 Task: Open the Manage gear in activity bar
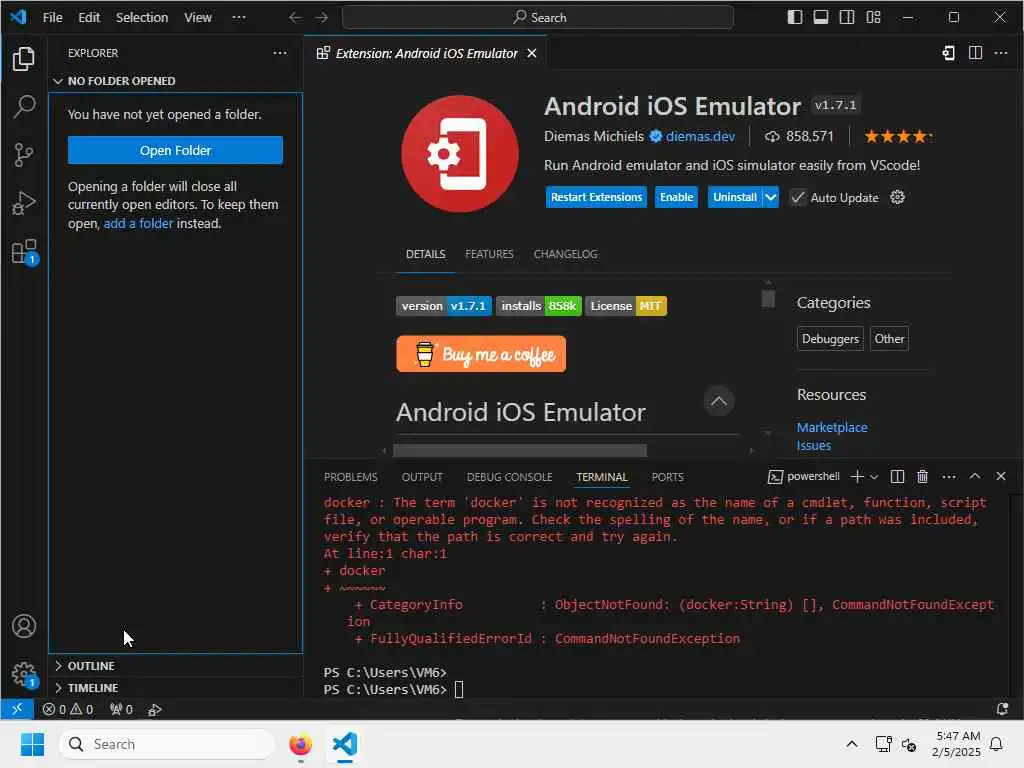pyautogui.click(x=24, y=673)
